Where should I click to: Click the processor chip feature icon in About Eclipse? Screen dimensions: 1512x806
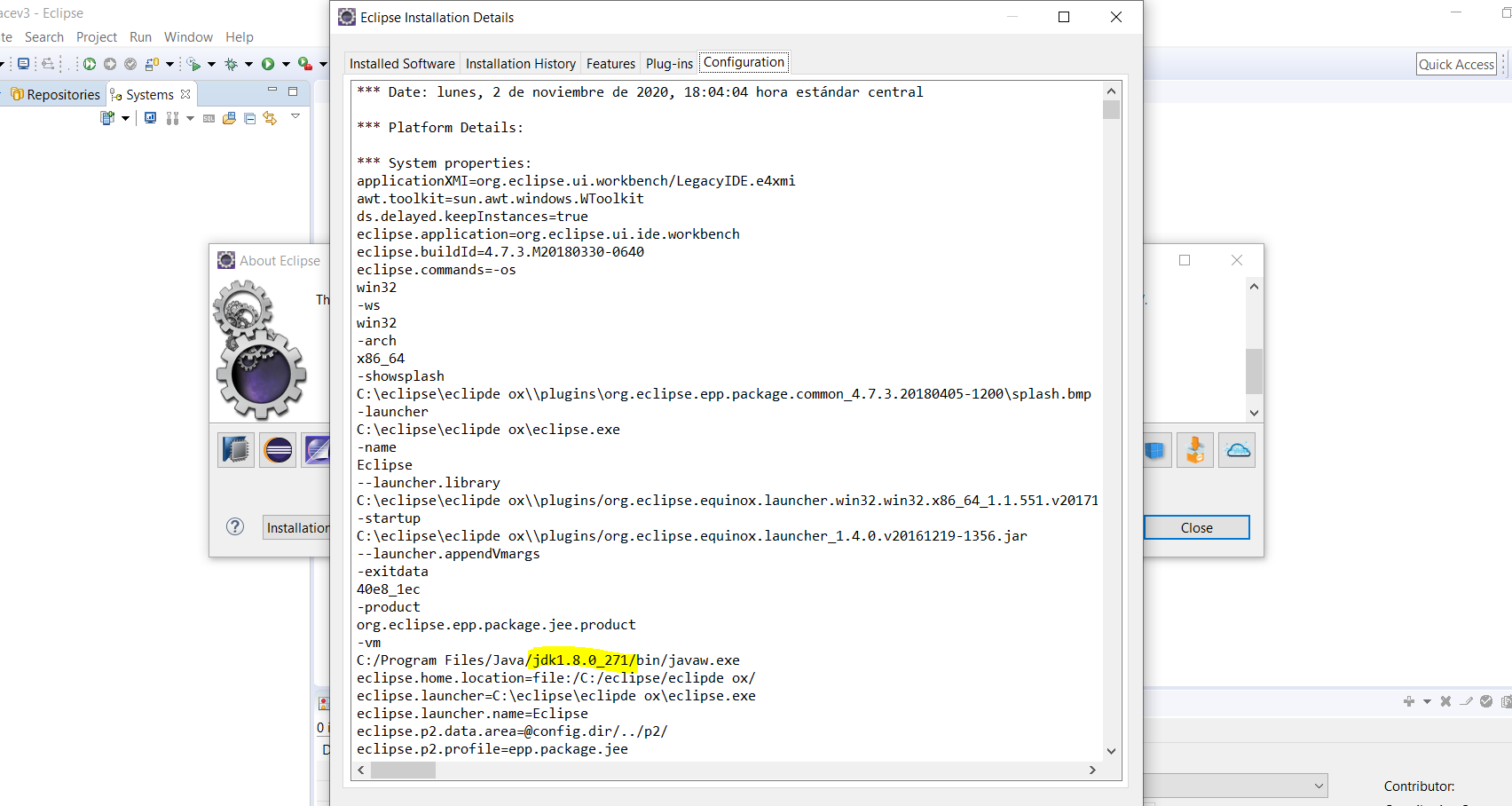pos(236,450)
